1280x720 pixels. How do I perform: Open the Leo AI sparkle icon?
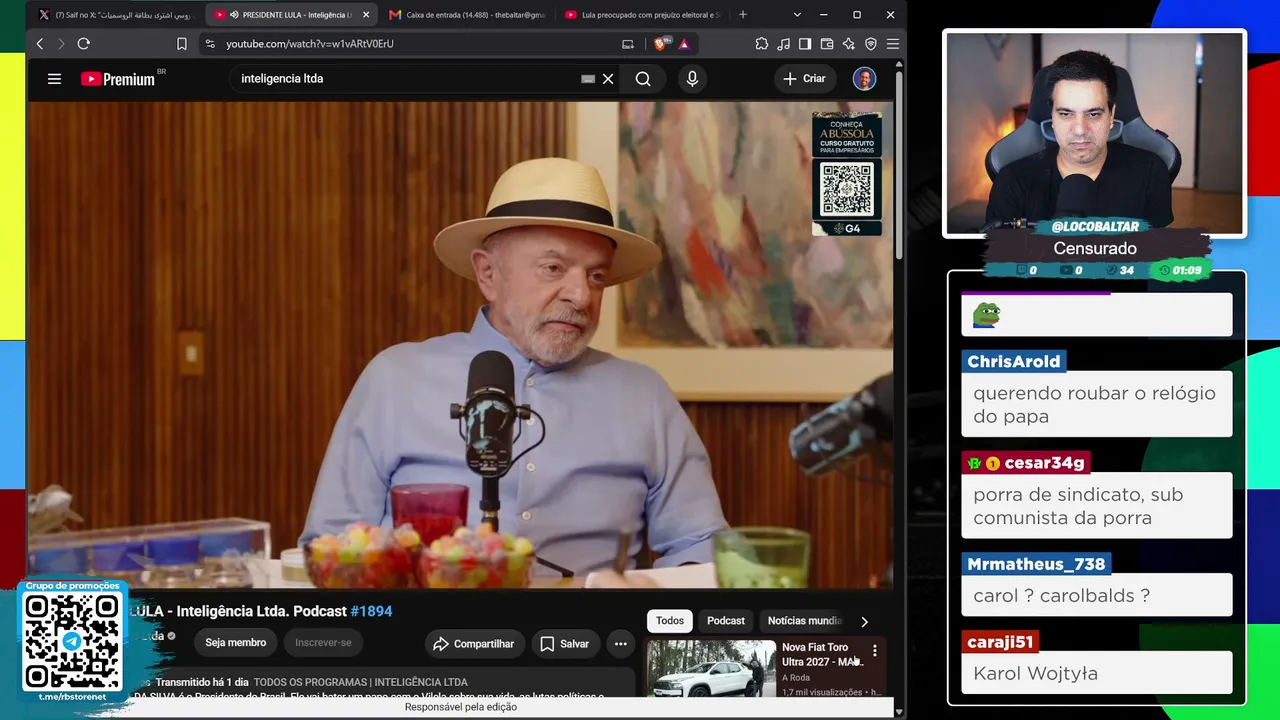click(x=849, y=44)
